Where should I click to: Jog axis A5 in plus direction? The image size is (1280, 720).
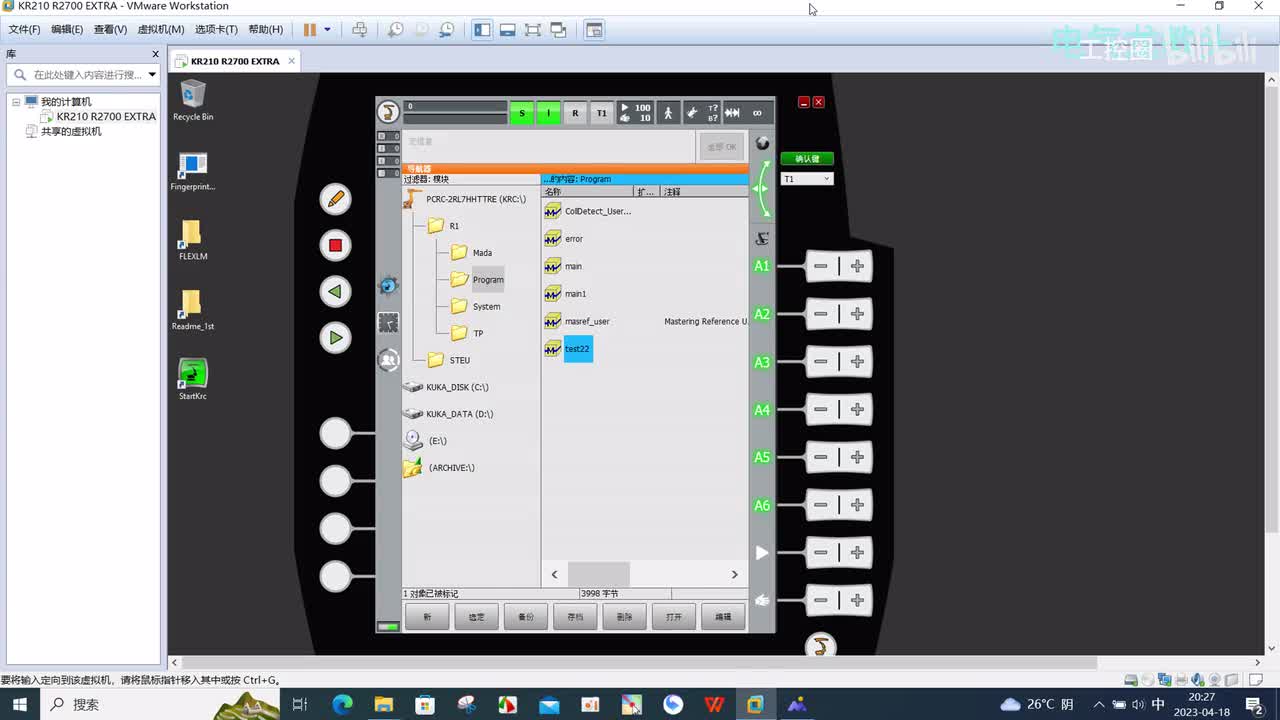coord(857,457)
